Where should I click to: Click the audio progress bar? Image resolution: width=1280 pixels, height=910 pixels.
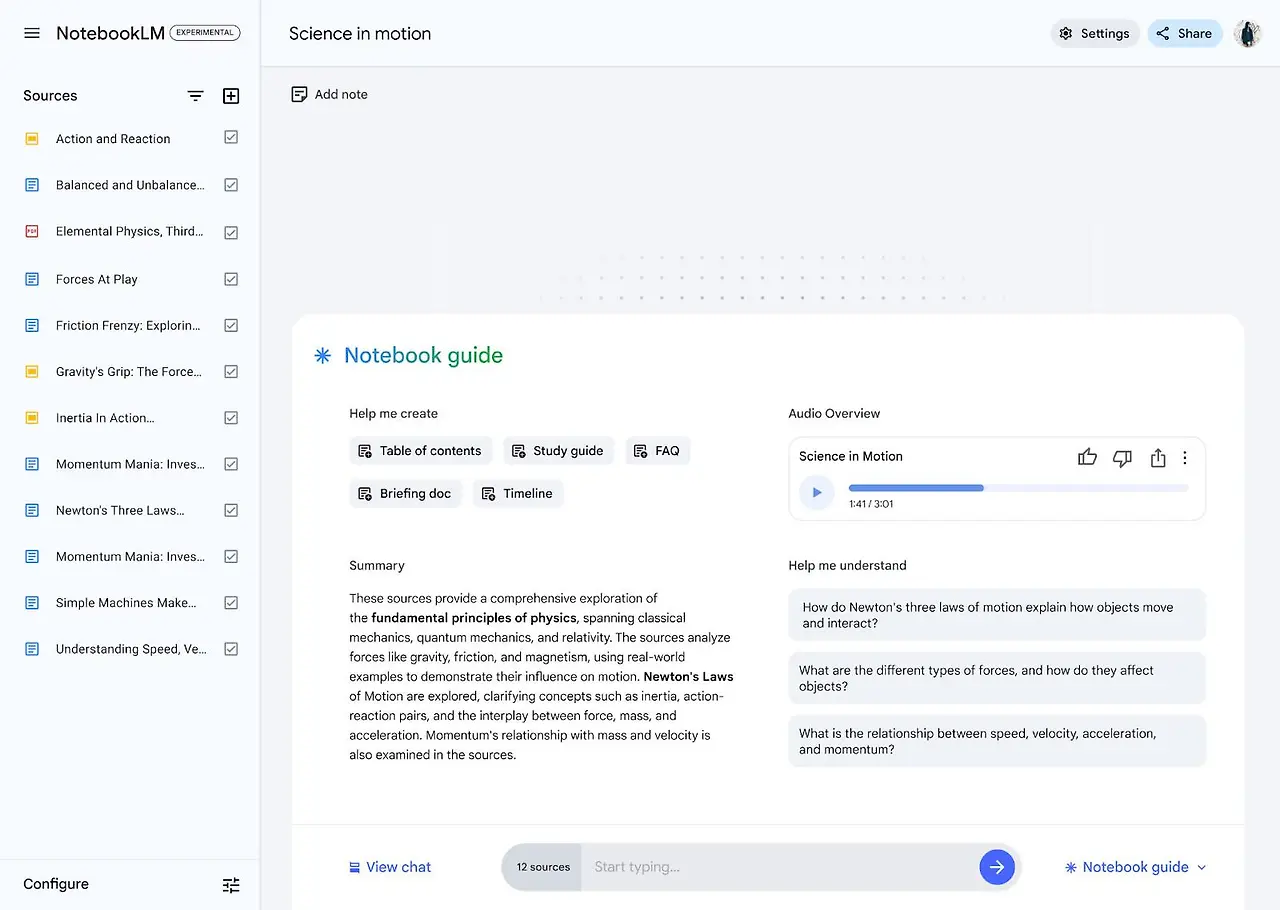(x=1018, y=488)
